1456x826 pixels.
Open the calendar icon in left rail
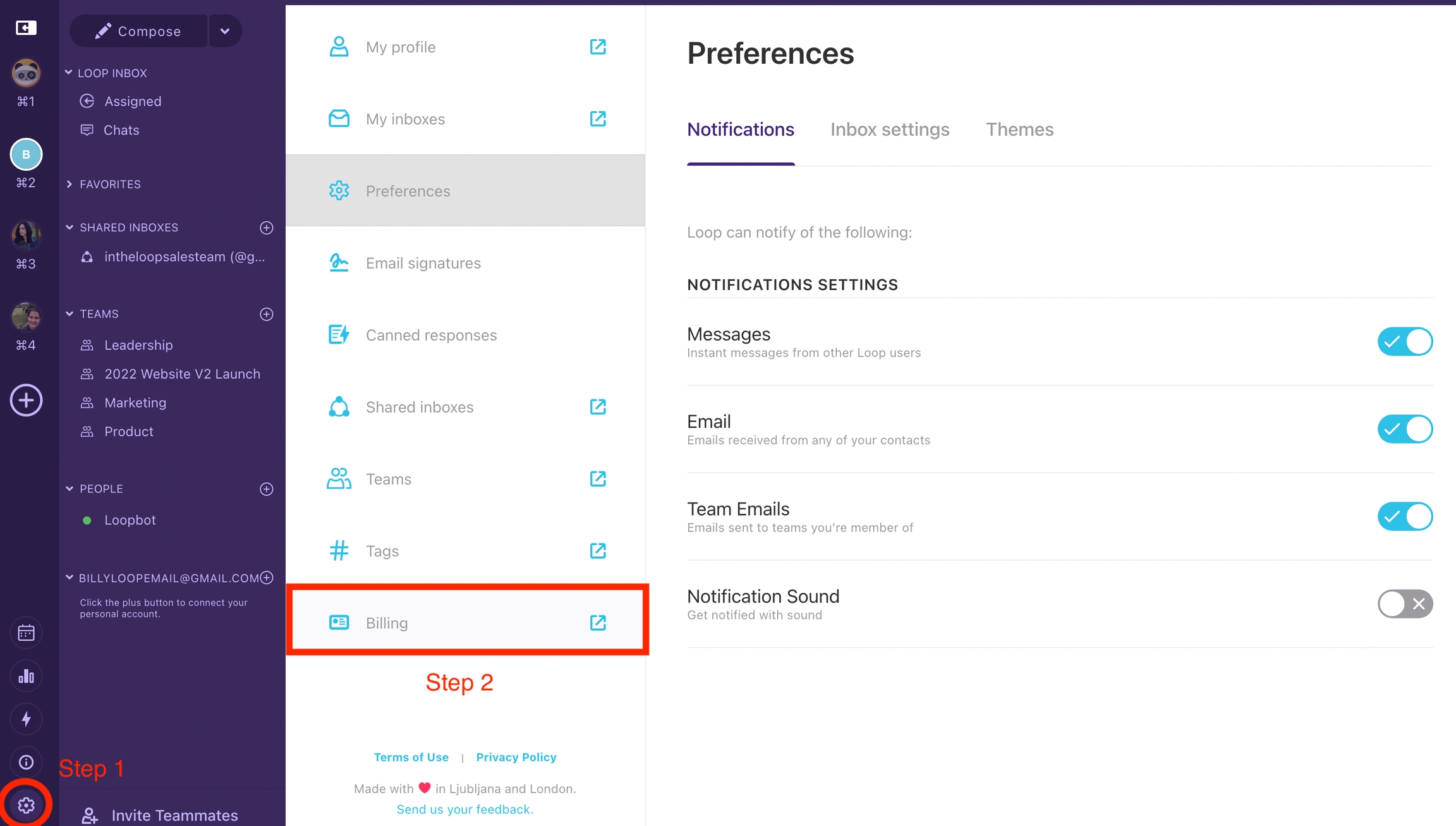26,633
